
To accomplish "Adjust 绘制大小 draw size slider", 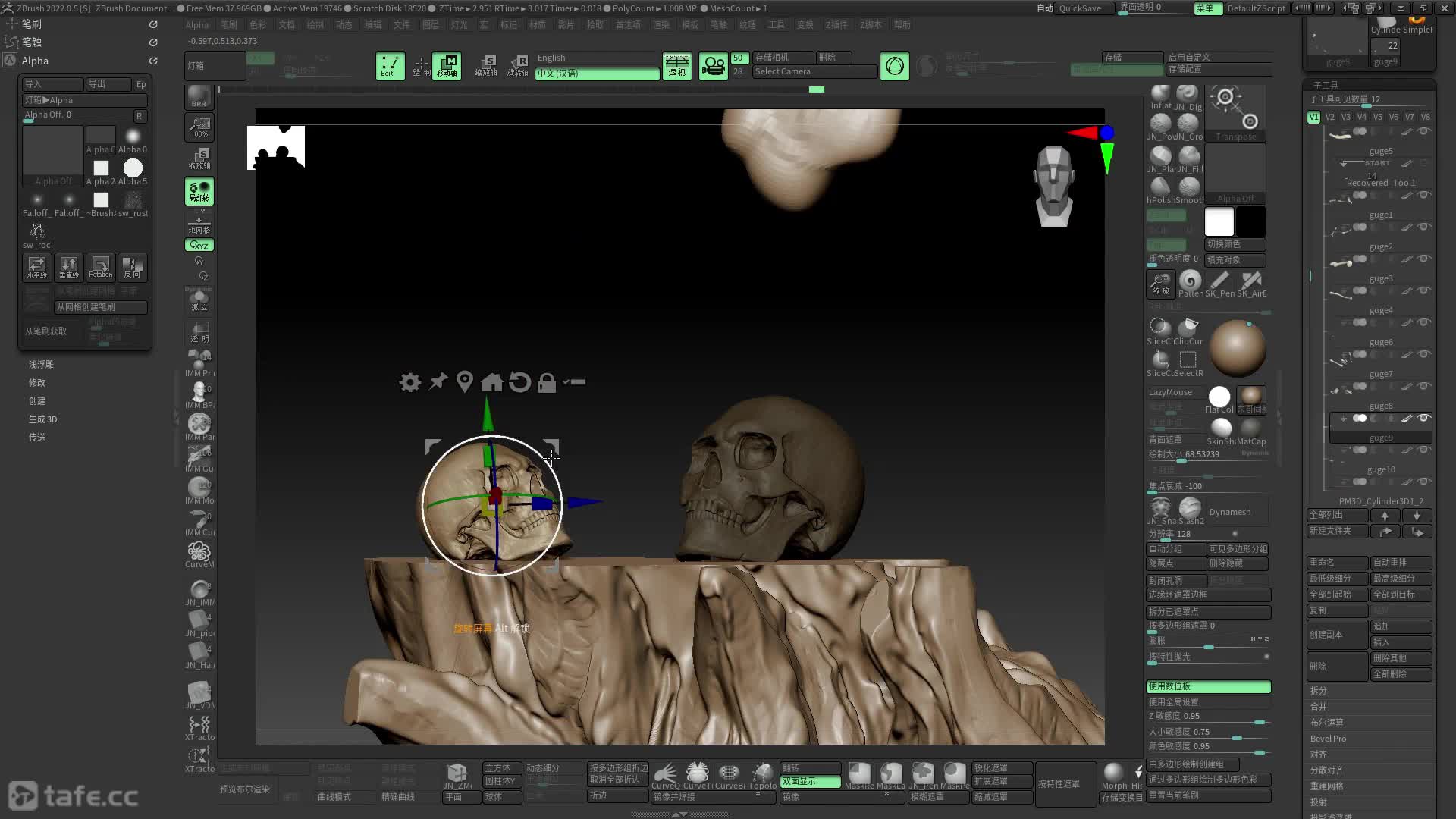I will coord(1208,455).
